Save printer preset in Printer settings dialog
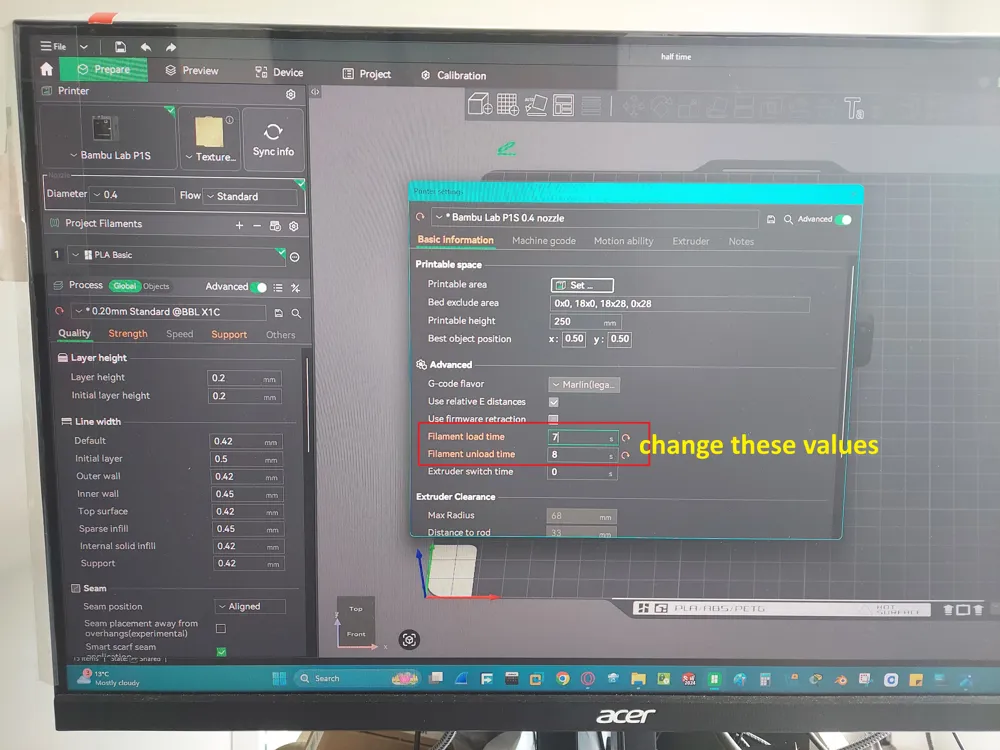 pyautogui.click(x=770, y=219)
